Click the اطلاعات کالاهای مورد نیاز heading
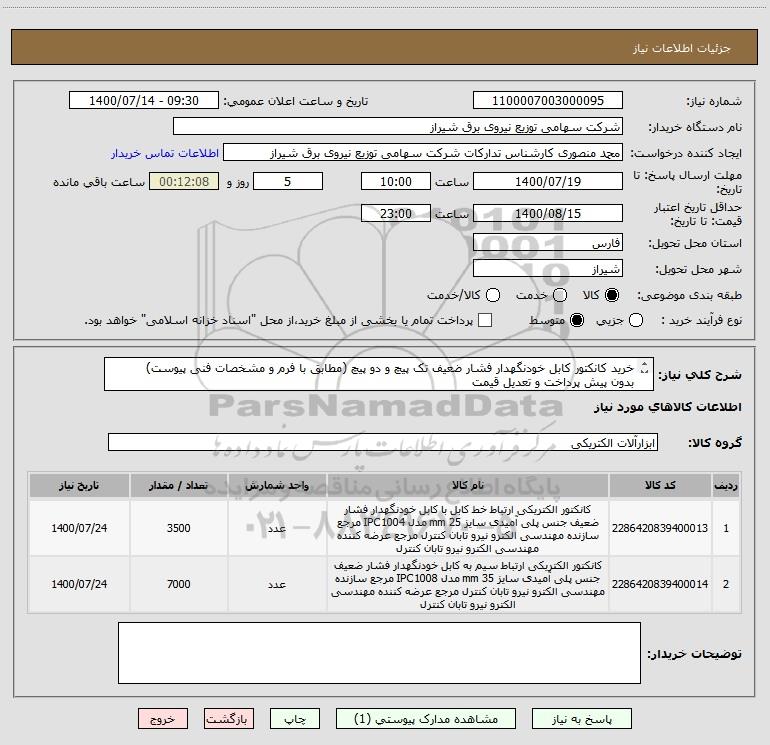This screenshot has height=745, width=770. (667, 407)
